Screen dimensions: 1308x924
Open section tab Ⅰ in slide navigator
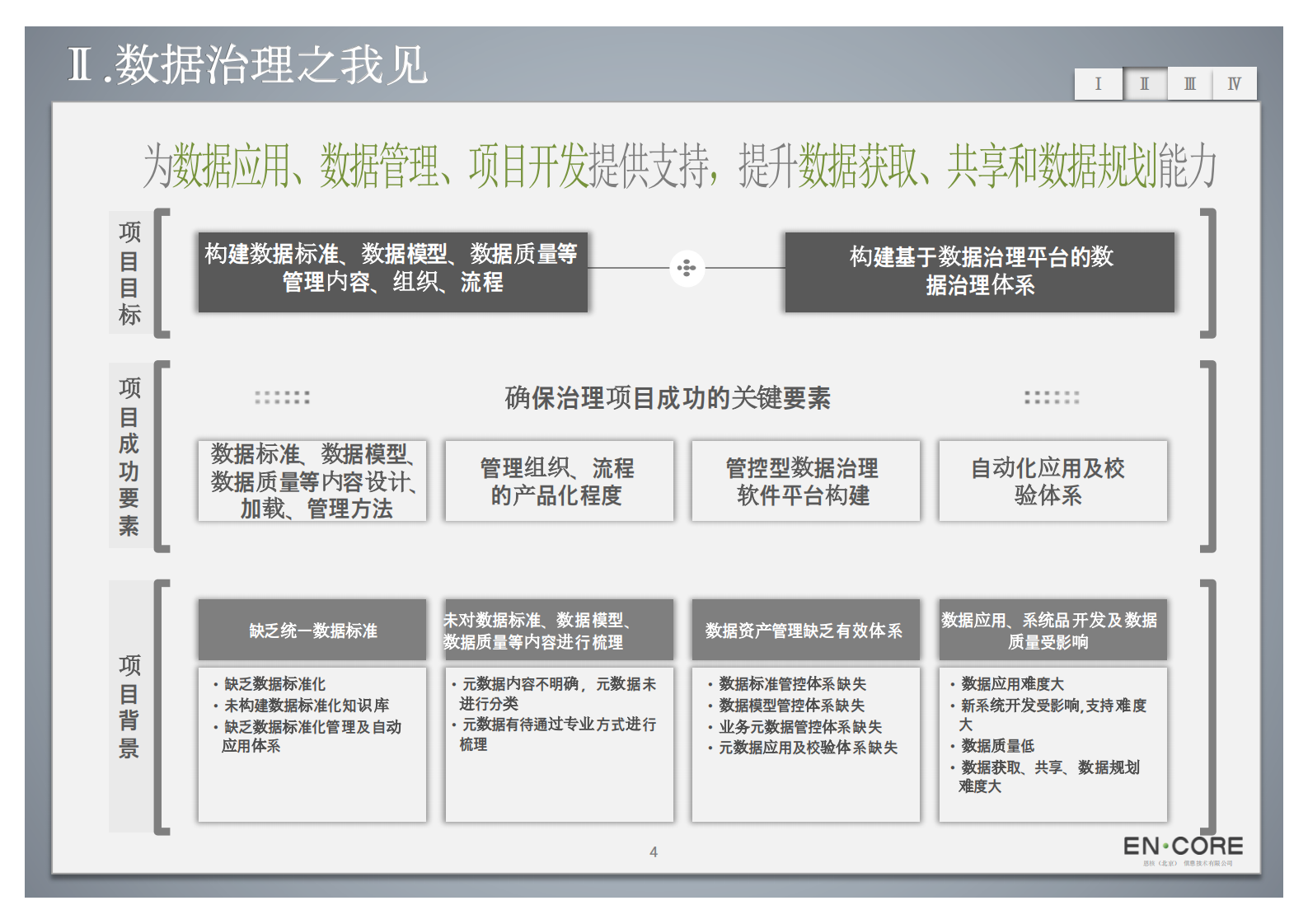pos(1099,83)
